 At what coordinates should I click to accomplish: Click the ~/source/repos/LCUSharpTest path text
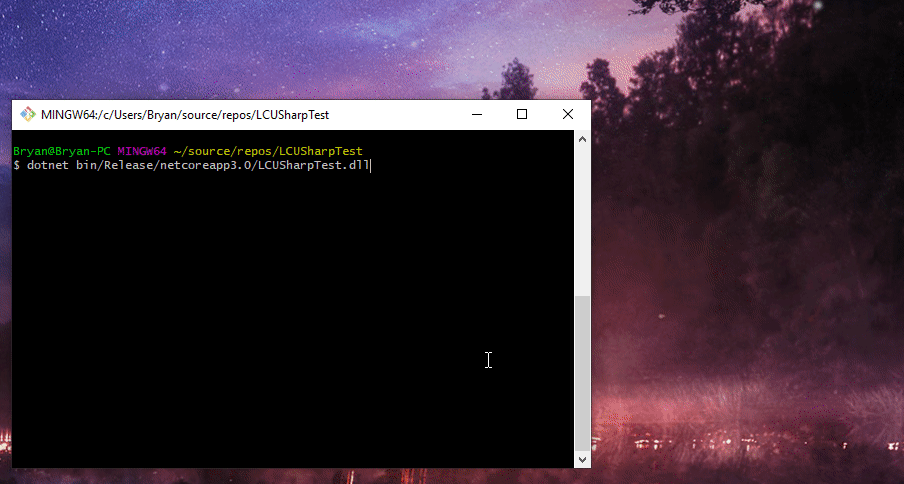coord(268,152)
